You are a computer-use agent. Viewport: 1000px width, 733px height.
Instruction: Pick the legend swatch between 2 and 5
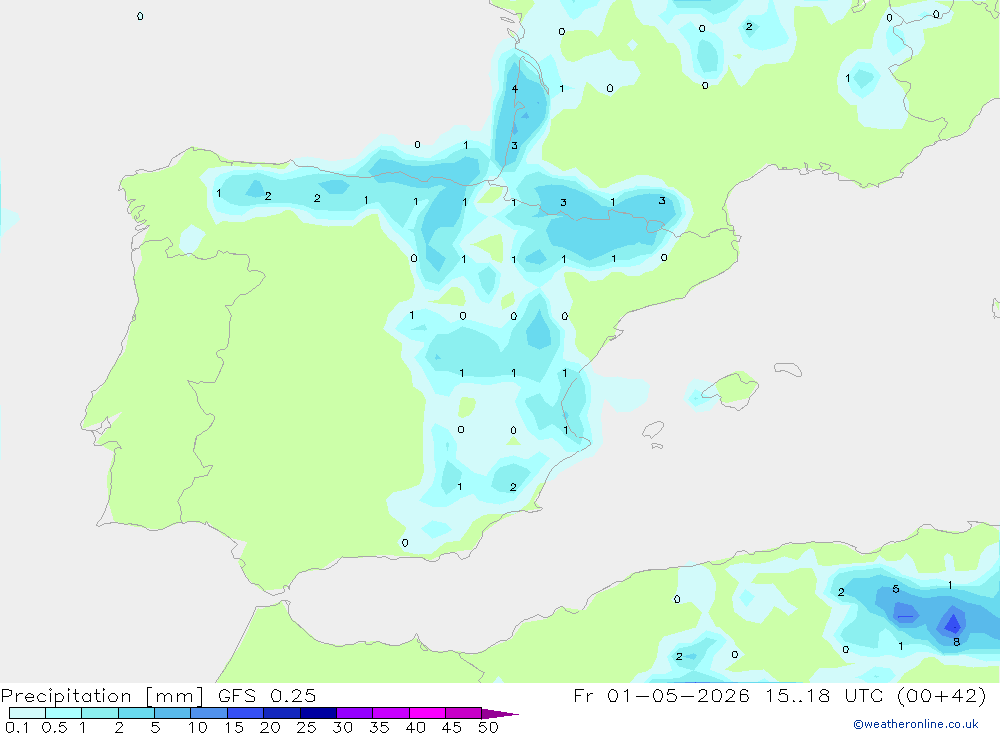136,713
